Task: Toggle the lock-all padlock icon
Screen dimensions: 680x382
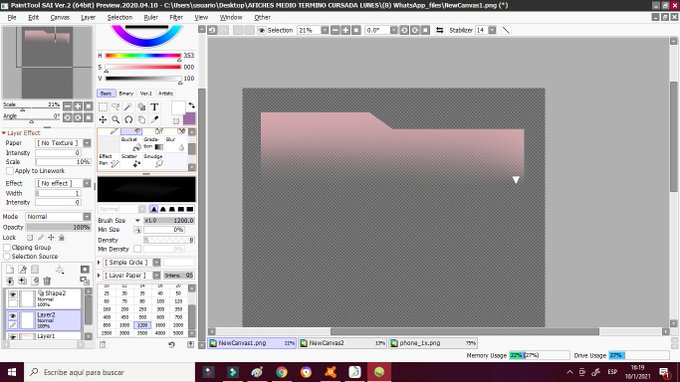Action: click(x=62, y=238)
